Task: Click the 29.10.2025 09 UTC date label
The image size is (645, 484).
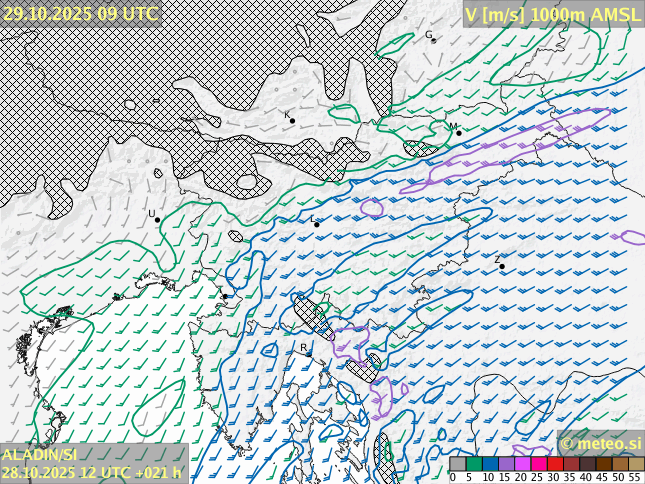Action: tap(80, 13)
